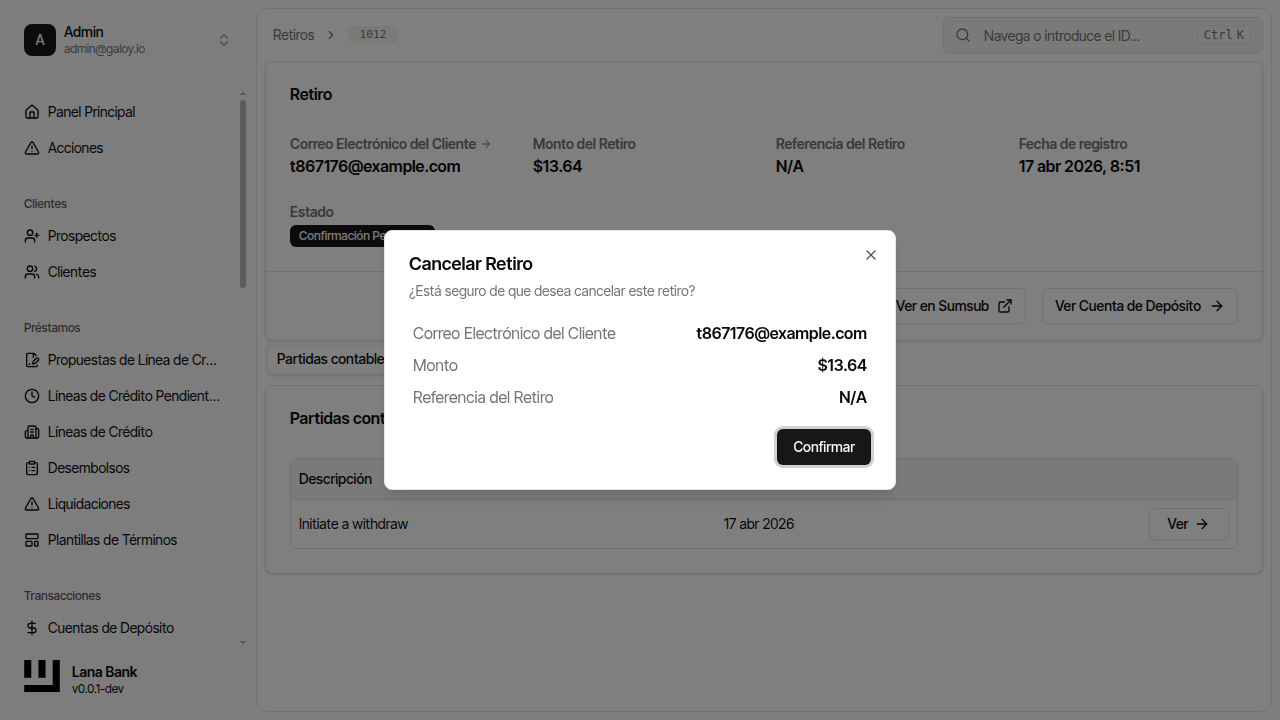Open the Admin account switcher chevrons
1280x720 pixels.
224,39
